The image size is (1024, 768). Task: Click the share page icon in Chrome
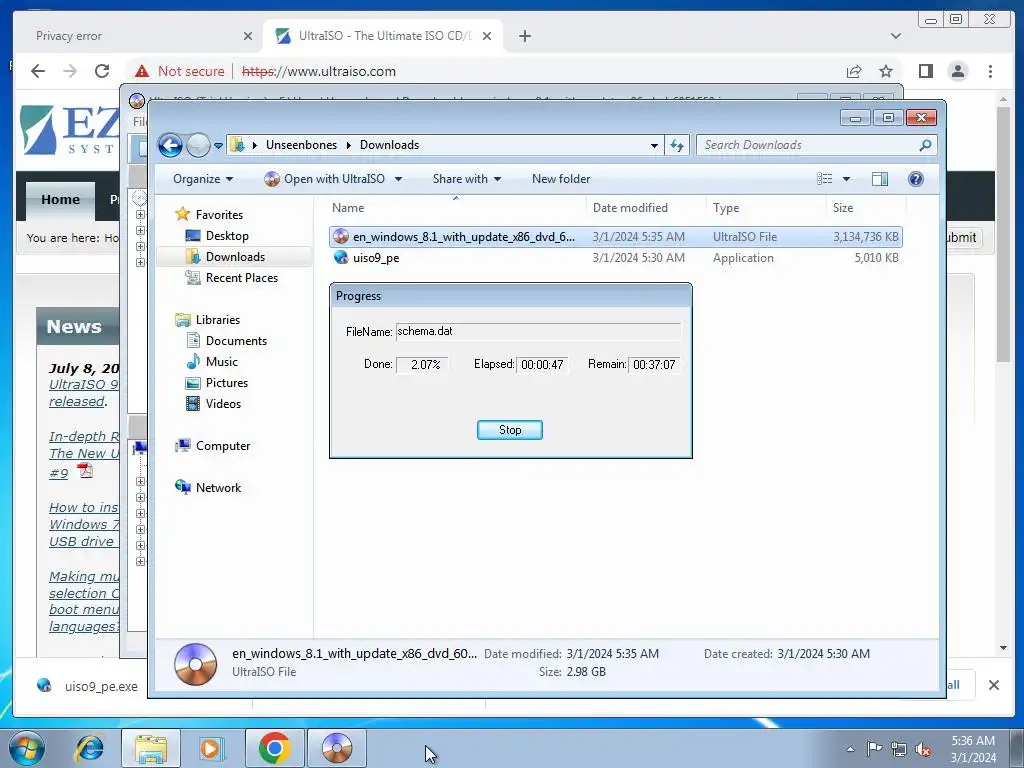[854, 71]
